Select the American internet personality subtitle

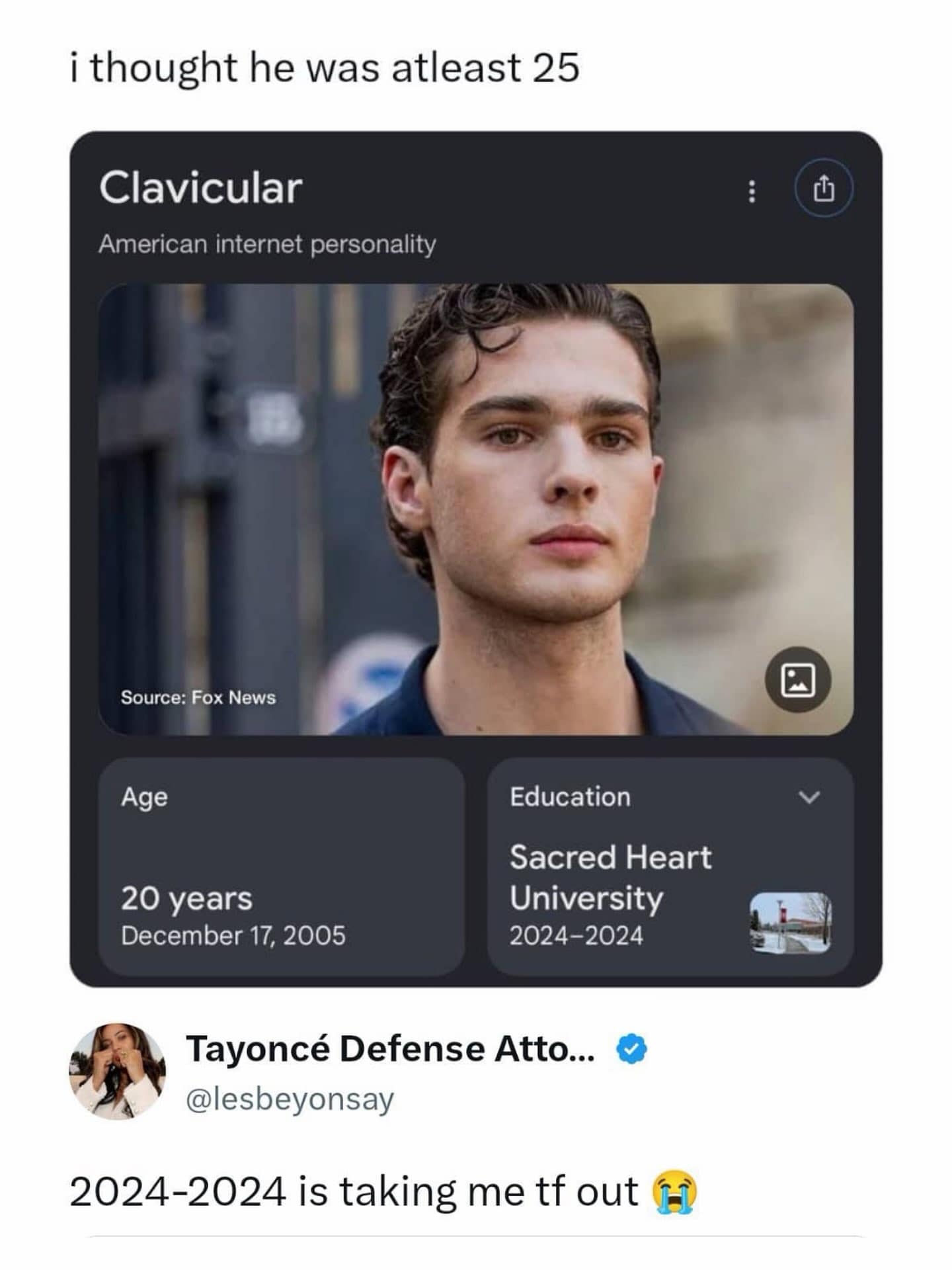point(267,244)
